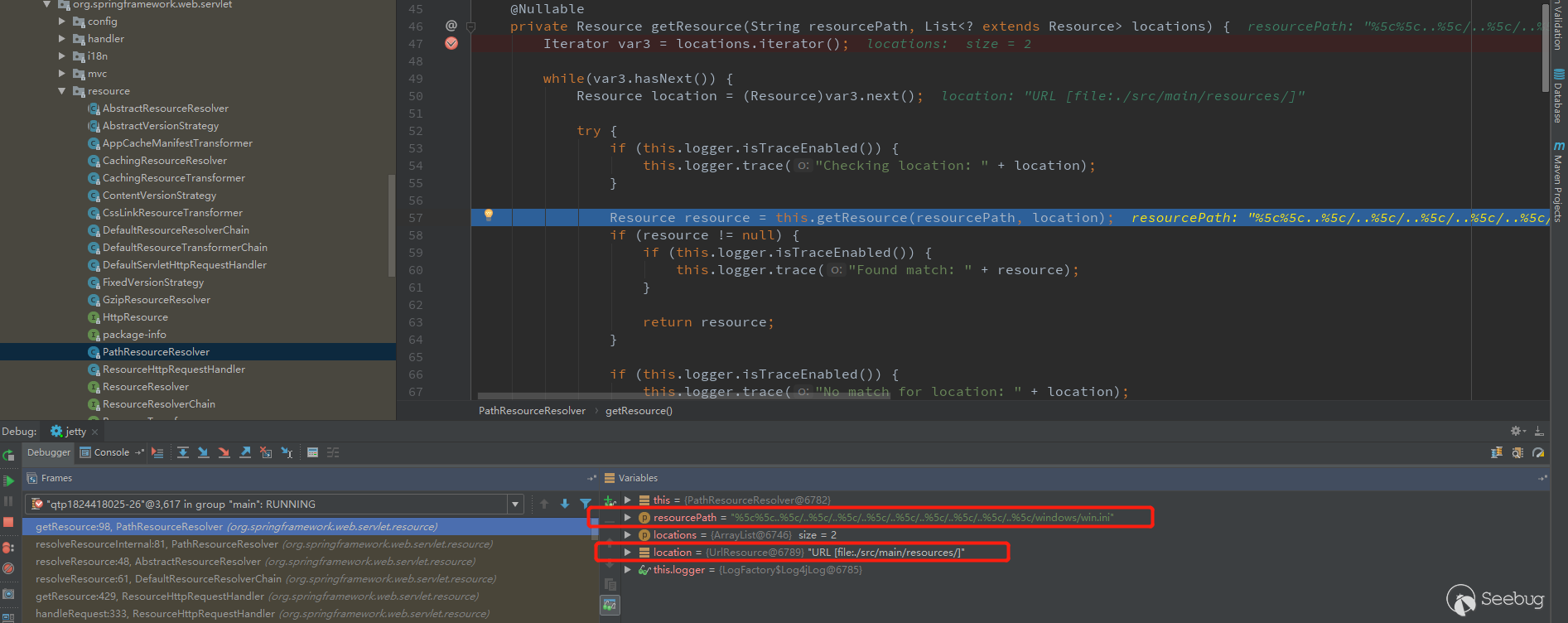Expand the this.logger variable node
The width and height of the screenshot is (1568, 623).
coord(628,570)
